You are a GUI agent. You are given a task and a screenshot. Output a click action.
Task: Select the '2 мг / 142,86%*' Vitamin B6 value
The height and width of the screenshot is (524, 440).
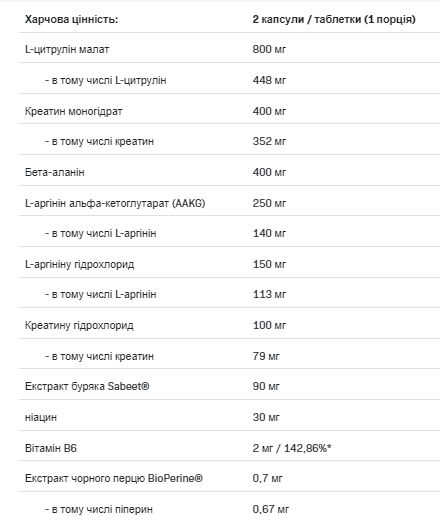292,448
